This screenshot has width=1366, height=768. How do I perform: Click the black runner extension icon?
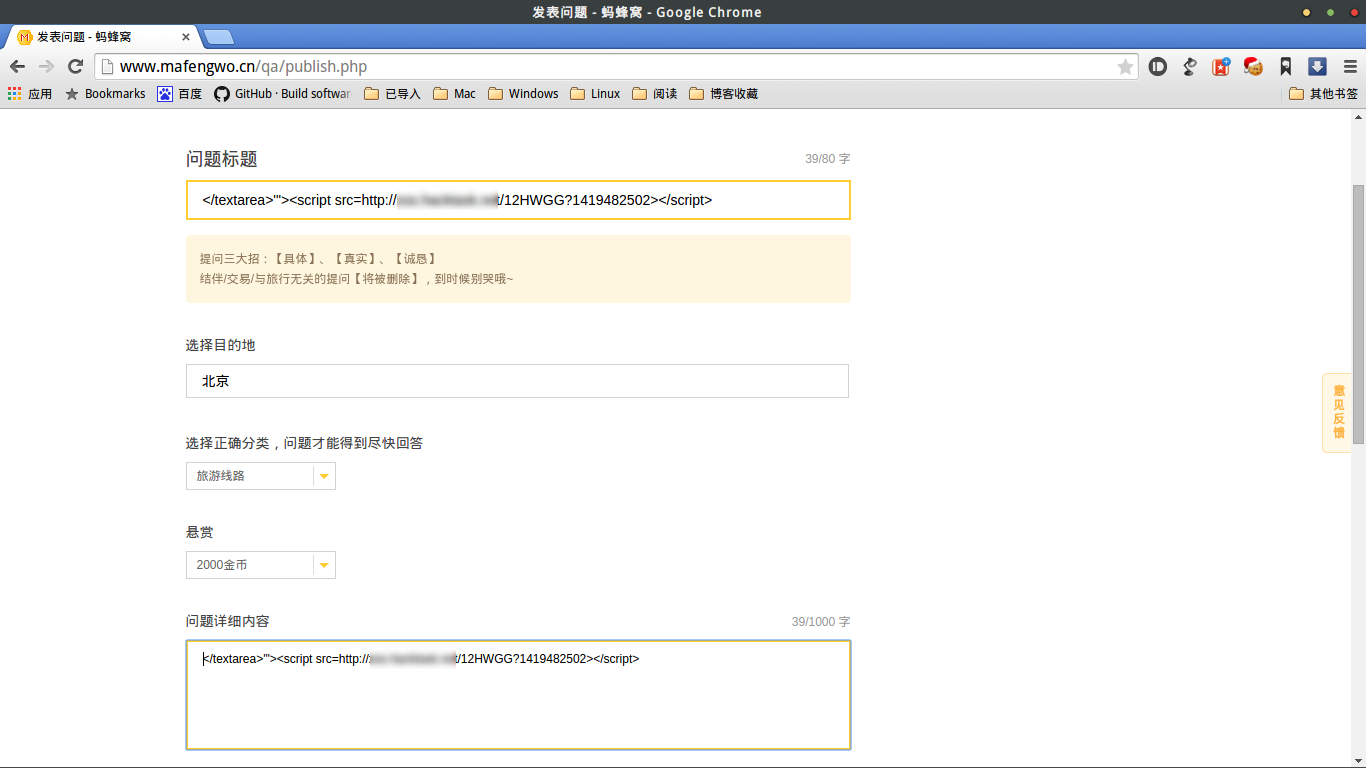coord(1190,67)
